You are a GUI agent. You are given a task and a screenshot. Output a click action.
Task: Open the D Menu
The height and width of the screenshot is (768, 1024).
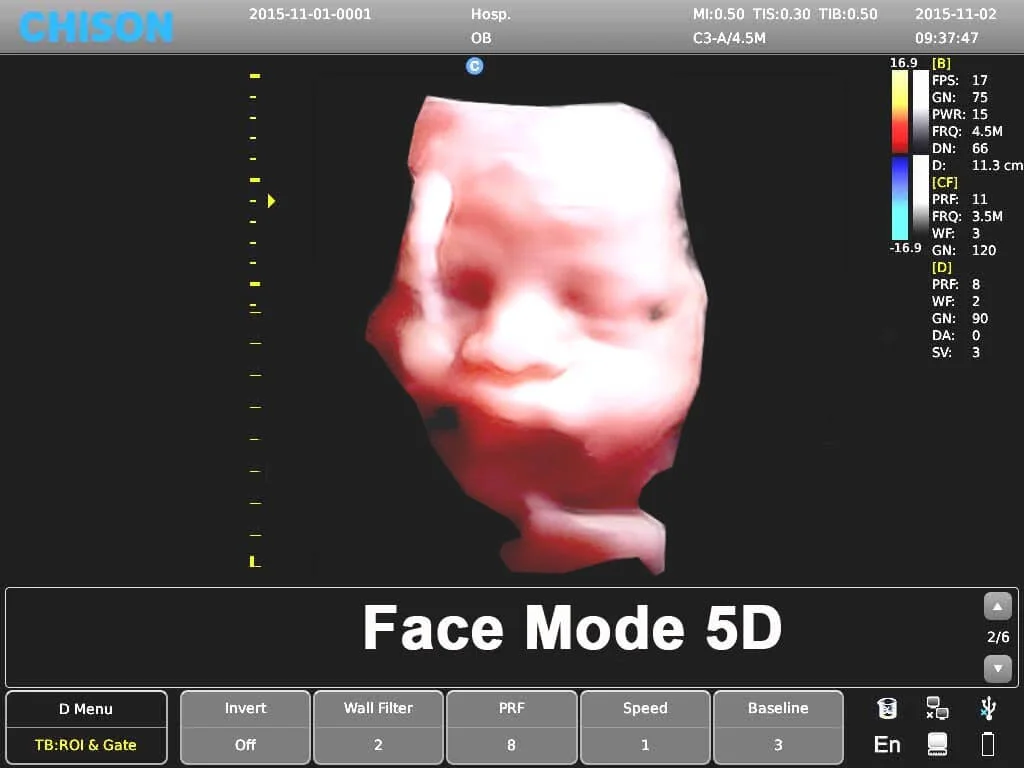86,709
